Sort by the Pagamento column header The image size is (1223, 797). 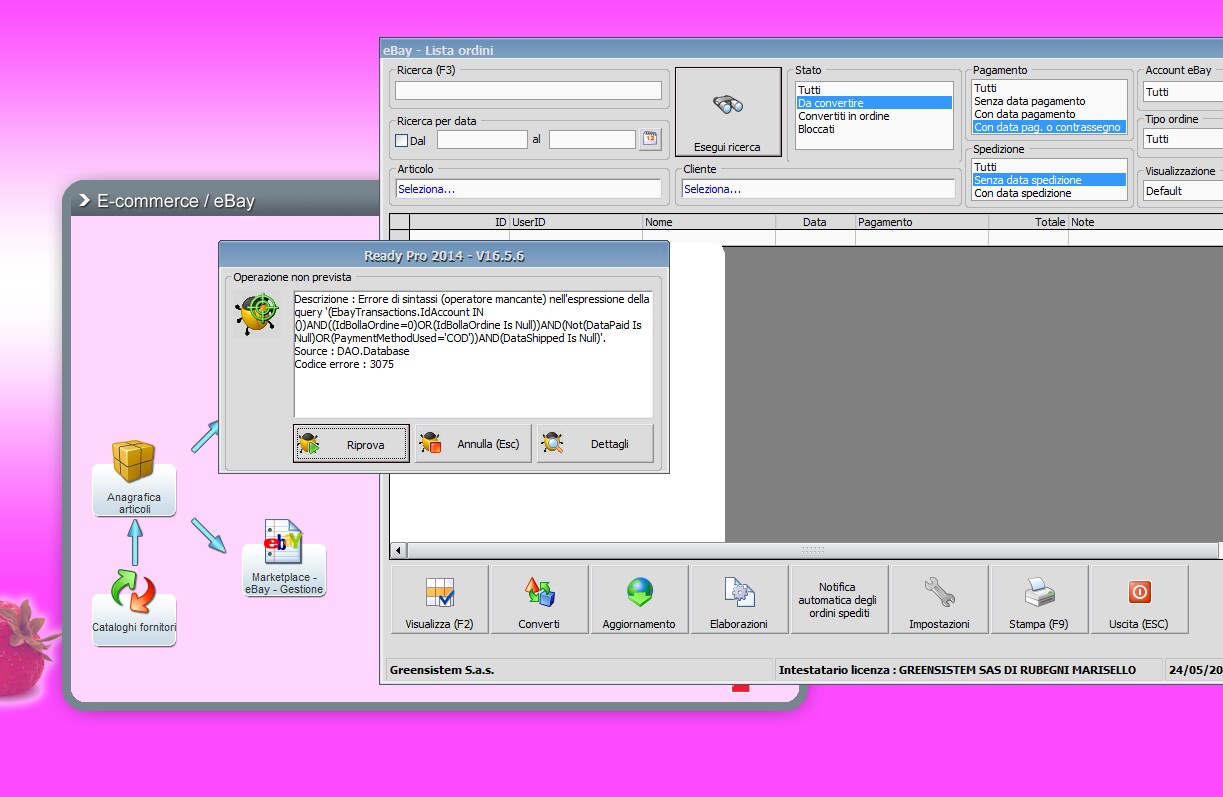(x=921, y=222)
